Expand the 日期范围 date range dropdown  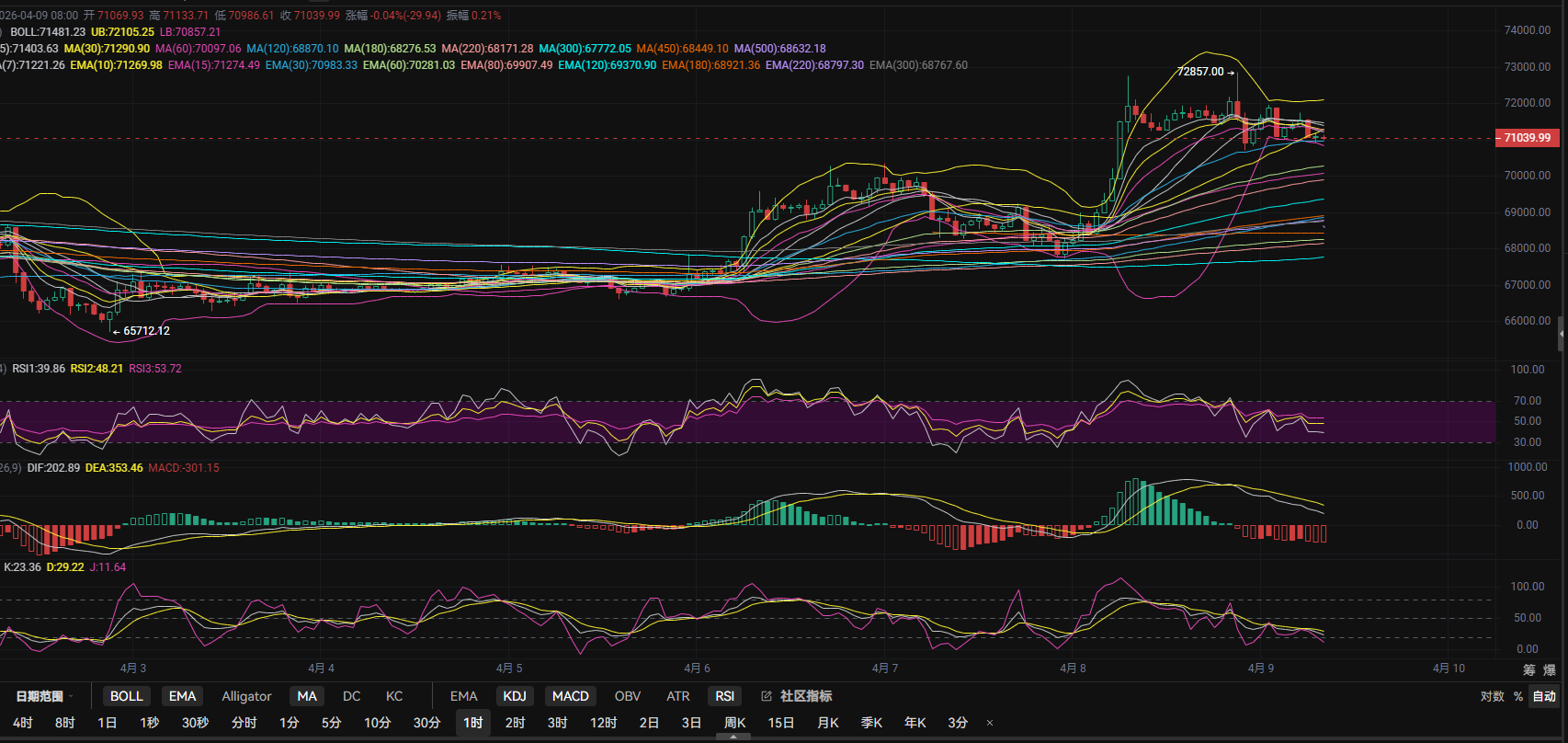click(43, 696)
